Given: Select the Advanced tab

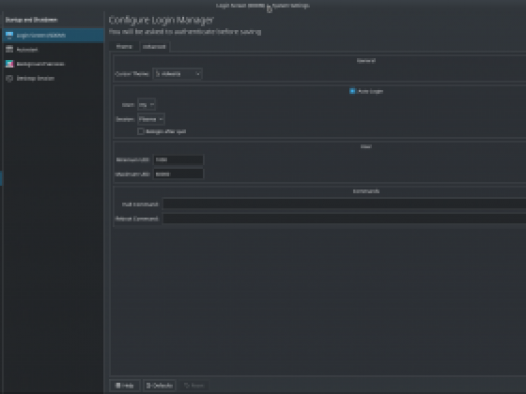Looking at the screenshot, I should (x=154, y=47).
